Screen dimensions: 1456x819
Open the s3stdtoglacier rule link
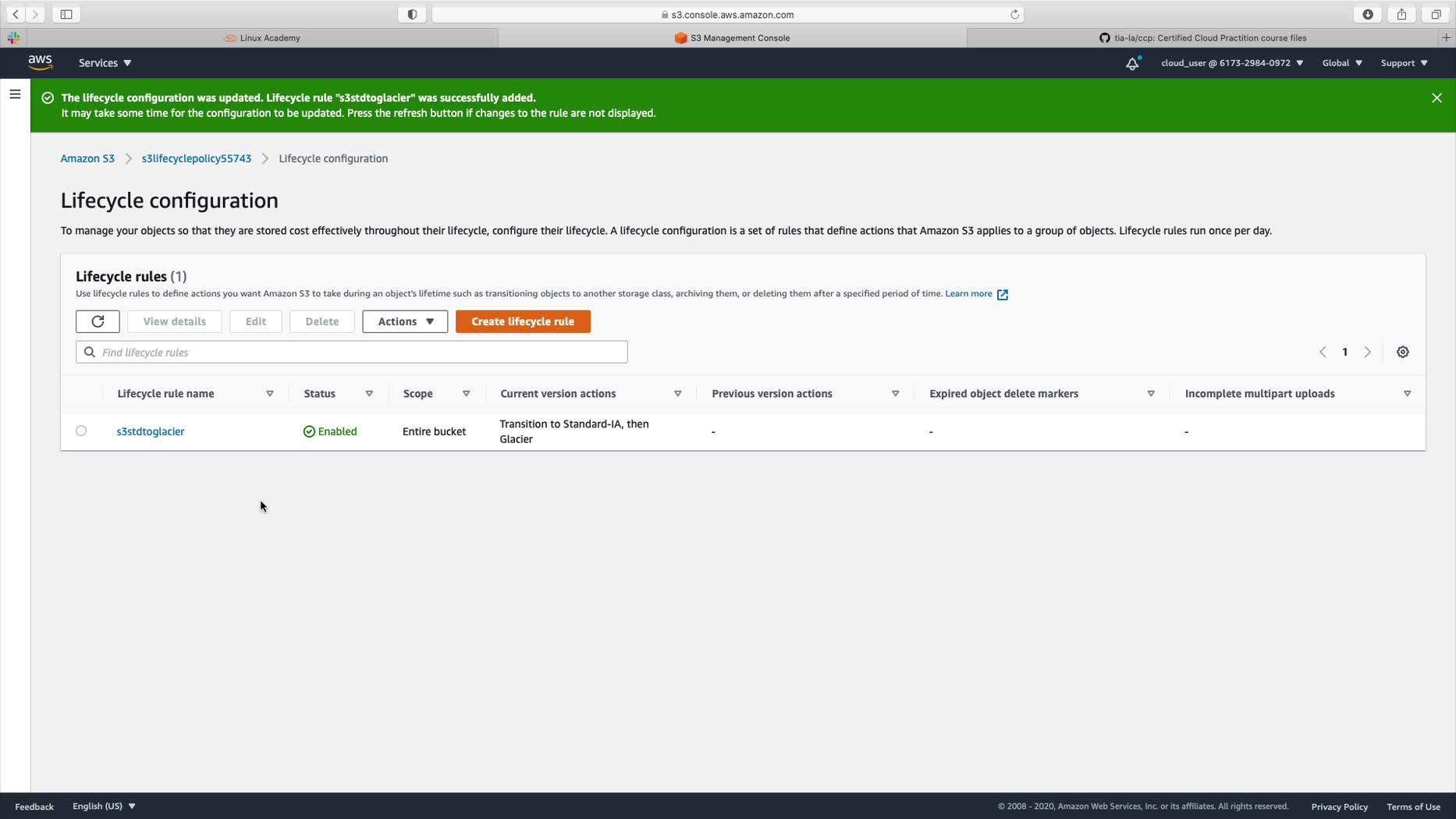pos(151,431)
